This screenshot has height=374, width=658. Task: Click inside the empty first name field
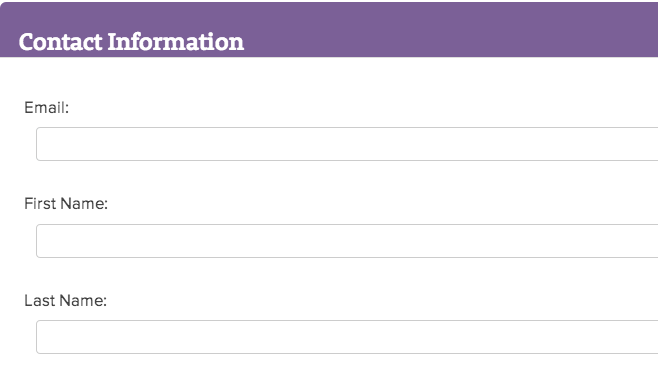[347, 241]
